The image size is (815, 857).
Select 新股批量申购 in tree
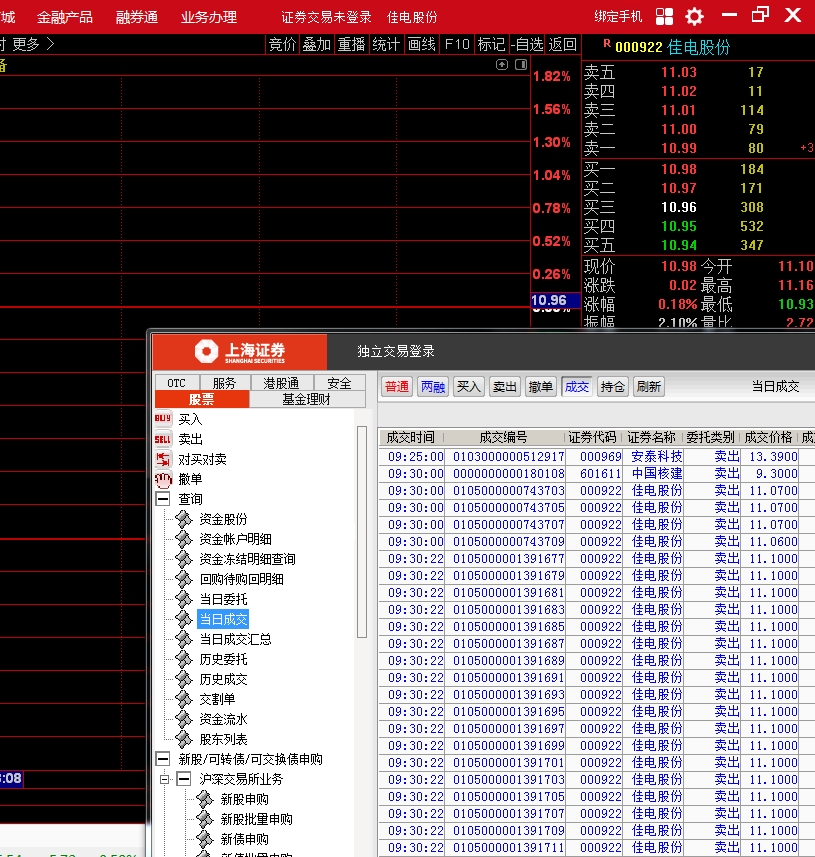click(x=257, y=819)
